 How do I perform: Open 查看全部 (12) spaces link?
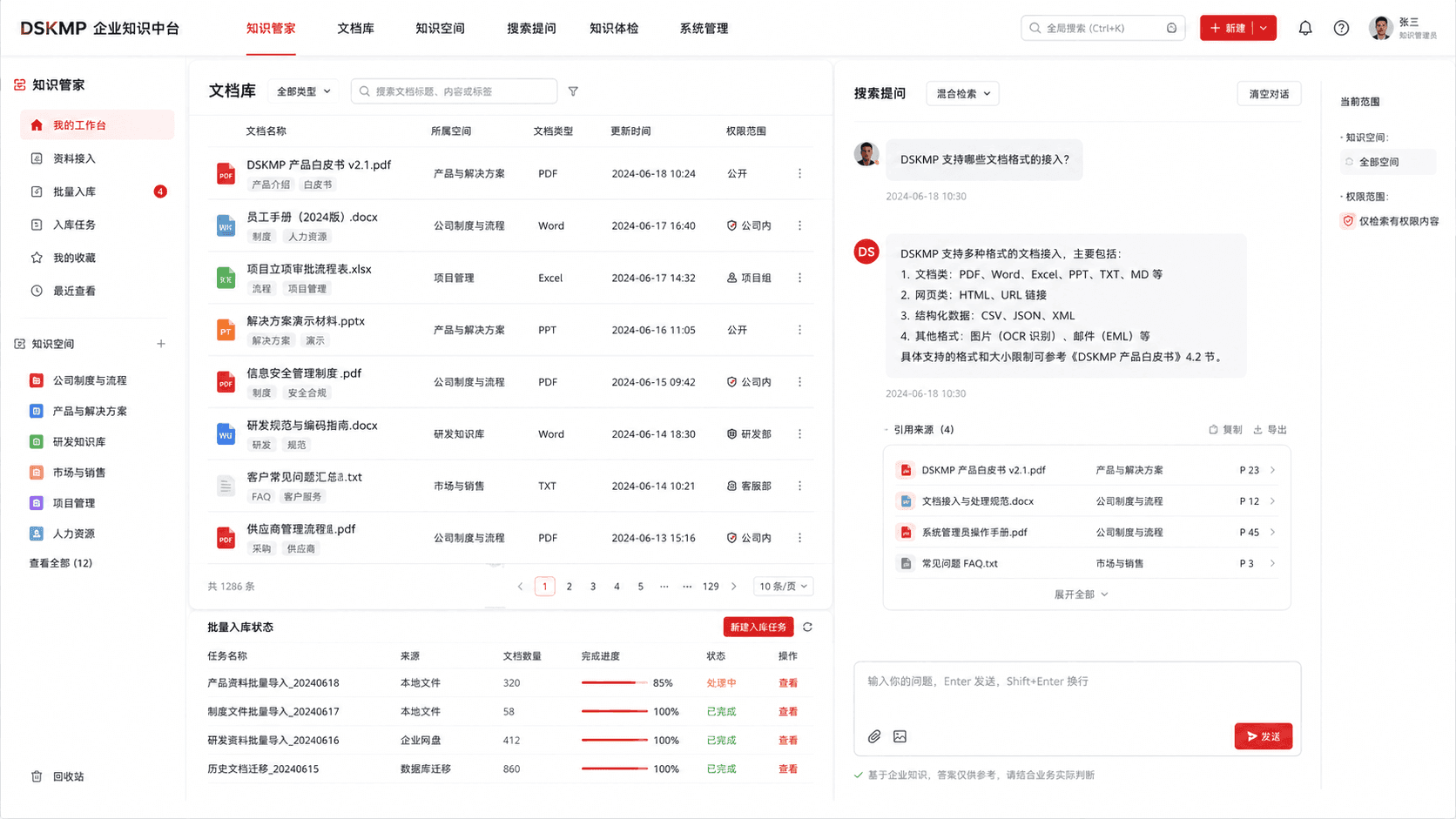[x=61, y=563]
